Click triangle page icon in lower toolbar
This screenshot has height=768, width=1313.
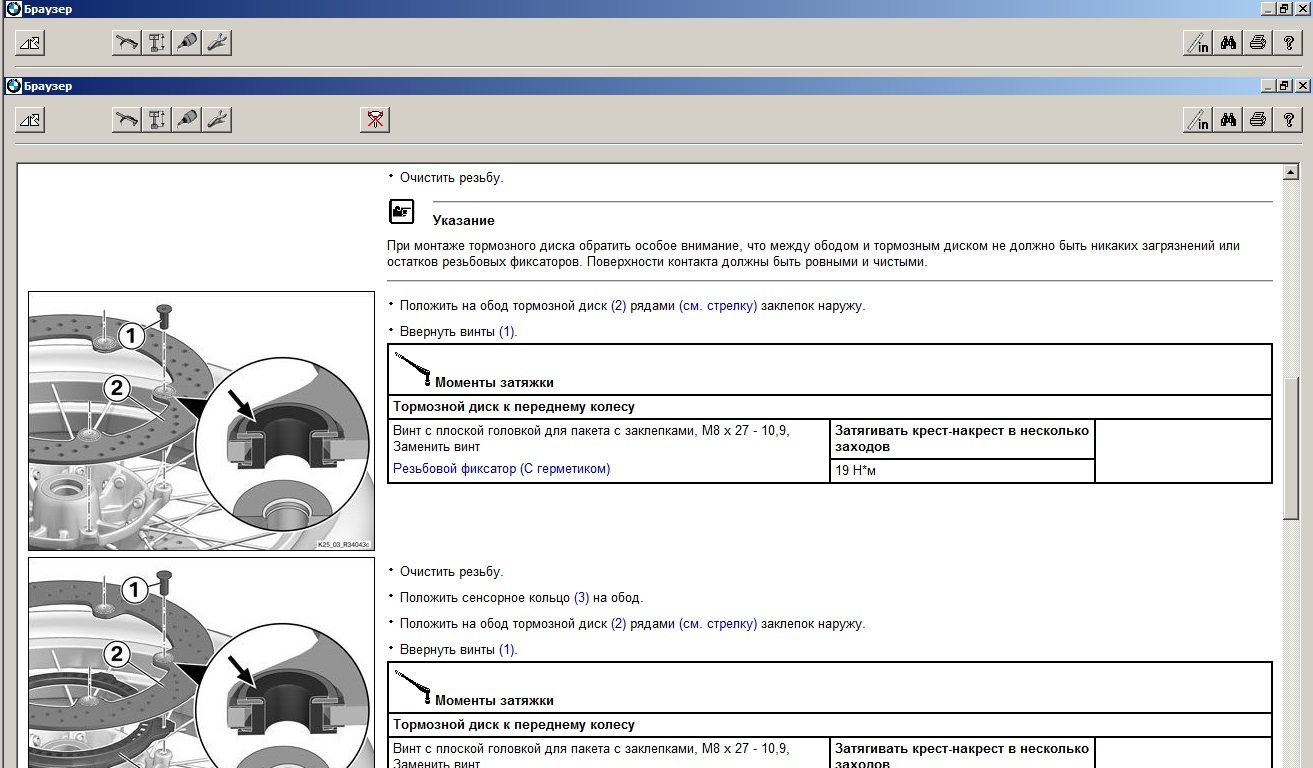click(x=30, y=120)
